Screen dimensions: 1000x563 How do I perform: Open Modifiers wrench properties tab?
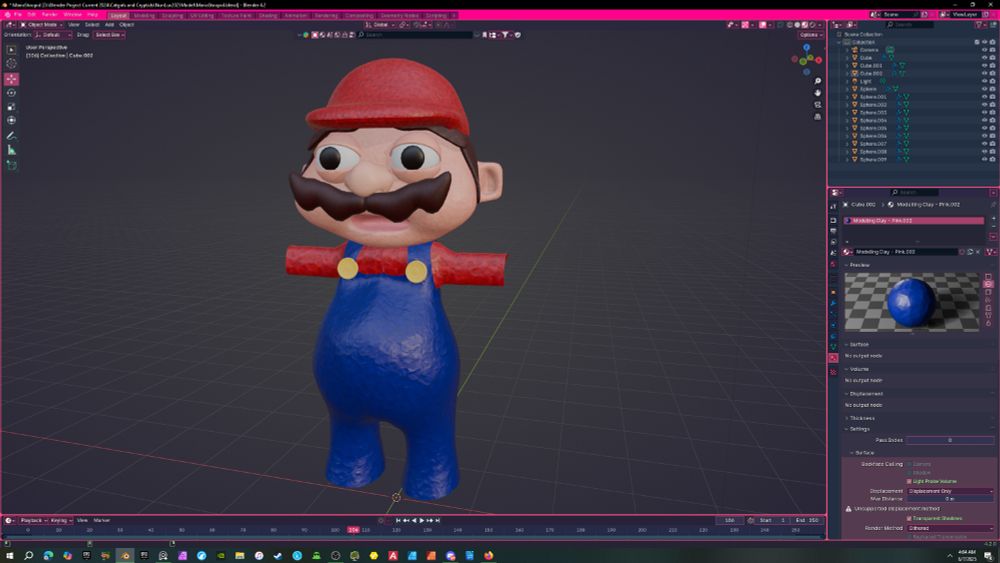click(834, 303)
